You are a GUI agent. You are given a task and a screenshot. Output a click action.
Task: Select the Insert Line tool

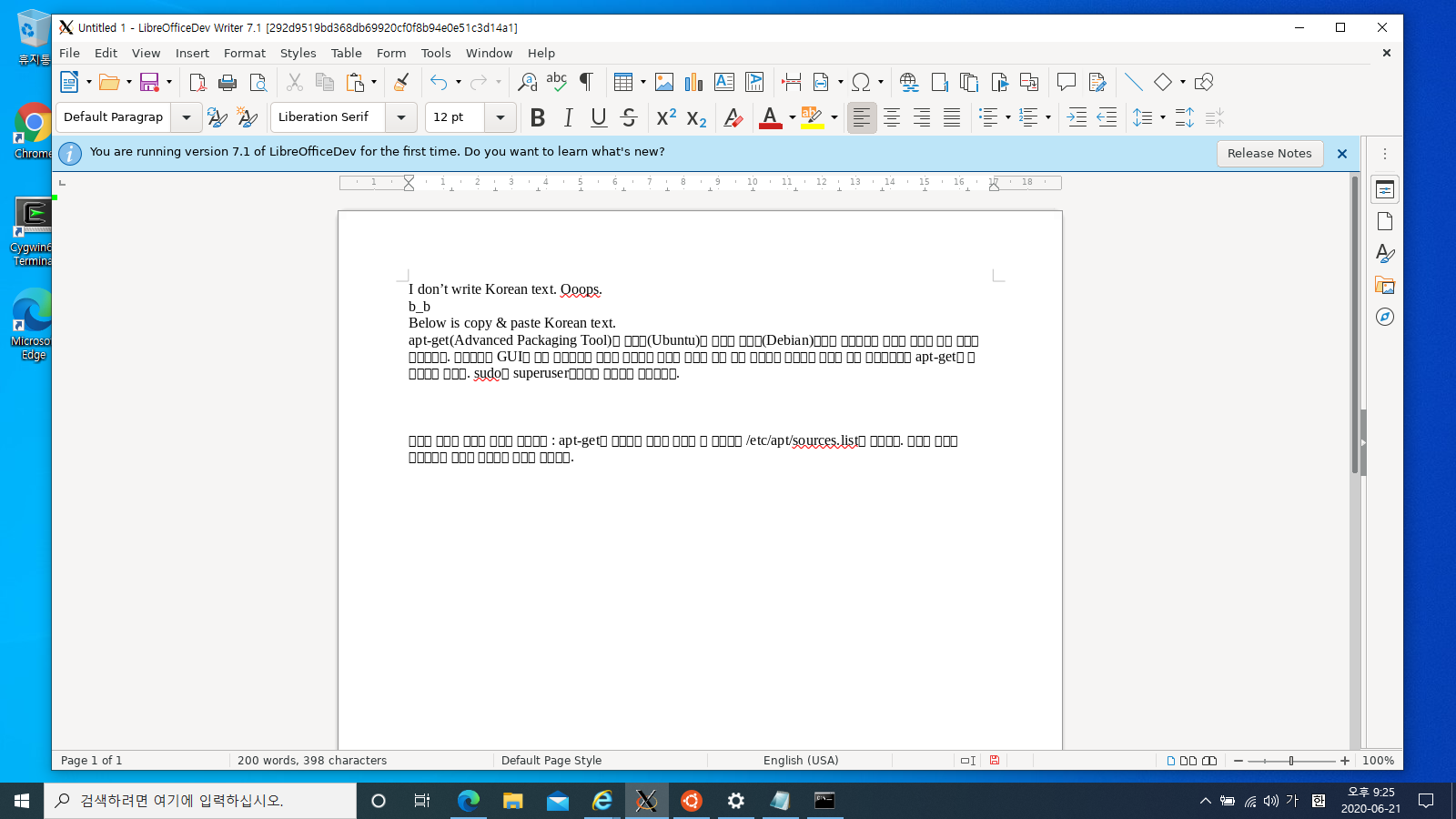pos(1133,82)
